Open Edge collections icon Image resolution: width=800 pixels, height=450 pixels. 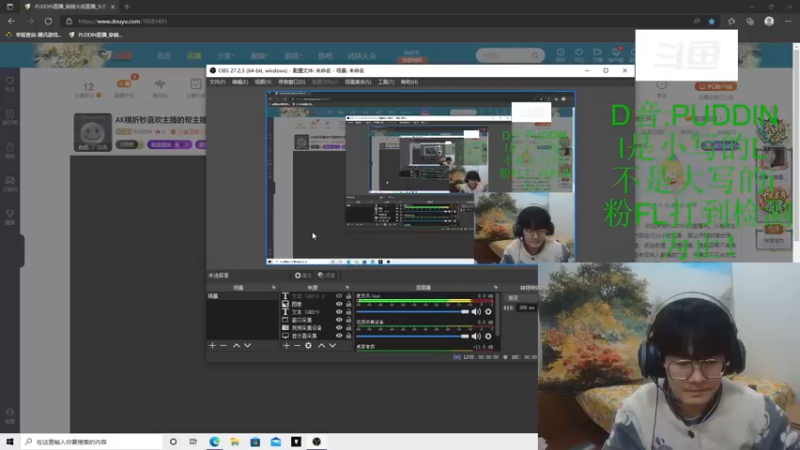[x=750, y=21]
